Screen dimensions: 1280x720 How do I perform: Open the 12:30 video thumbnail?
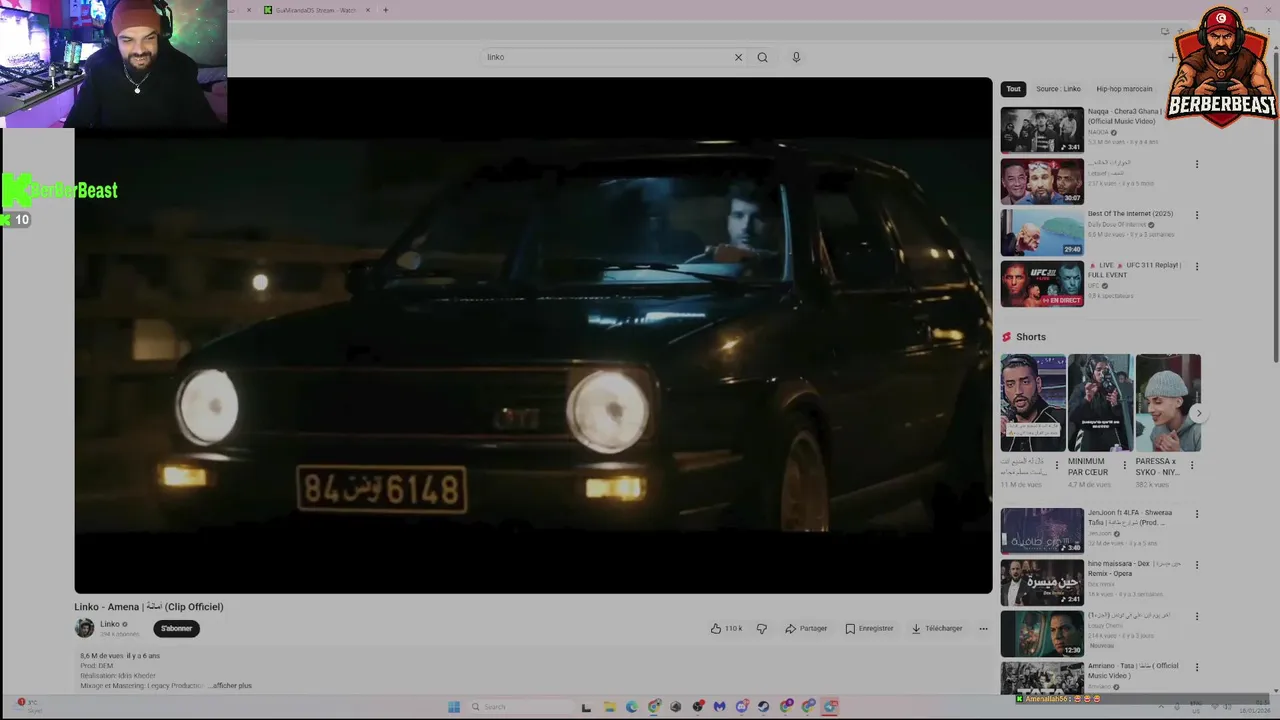[1042, 633]
